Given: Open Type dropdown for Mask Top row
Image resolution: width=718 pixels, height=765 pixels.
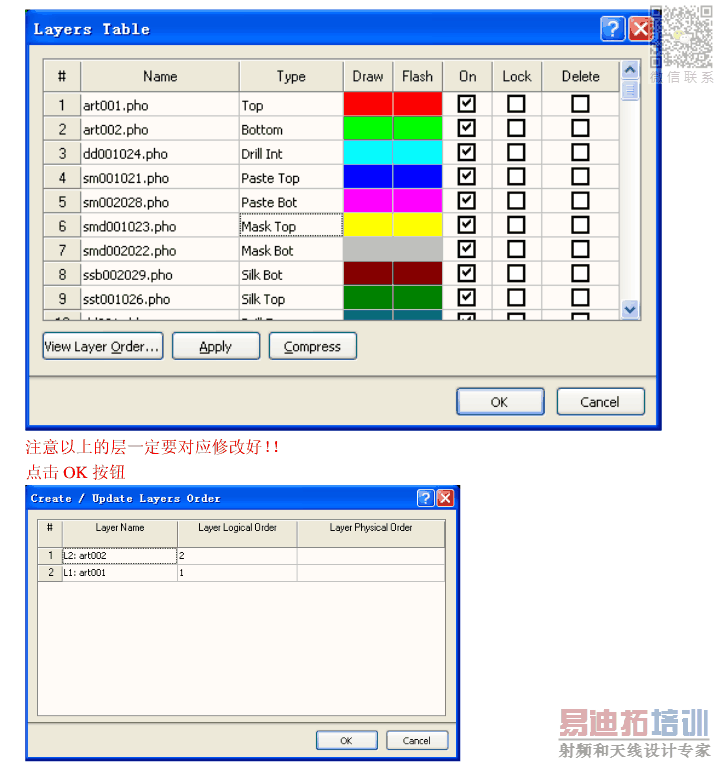Looking at the screenshot, I should pos(291,225).
